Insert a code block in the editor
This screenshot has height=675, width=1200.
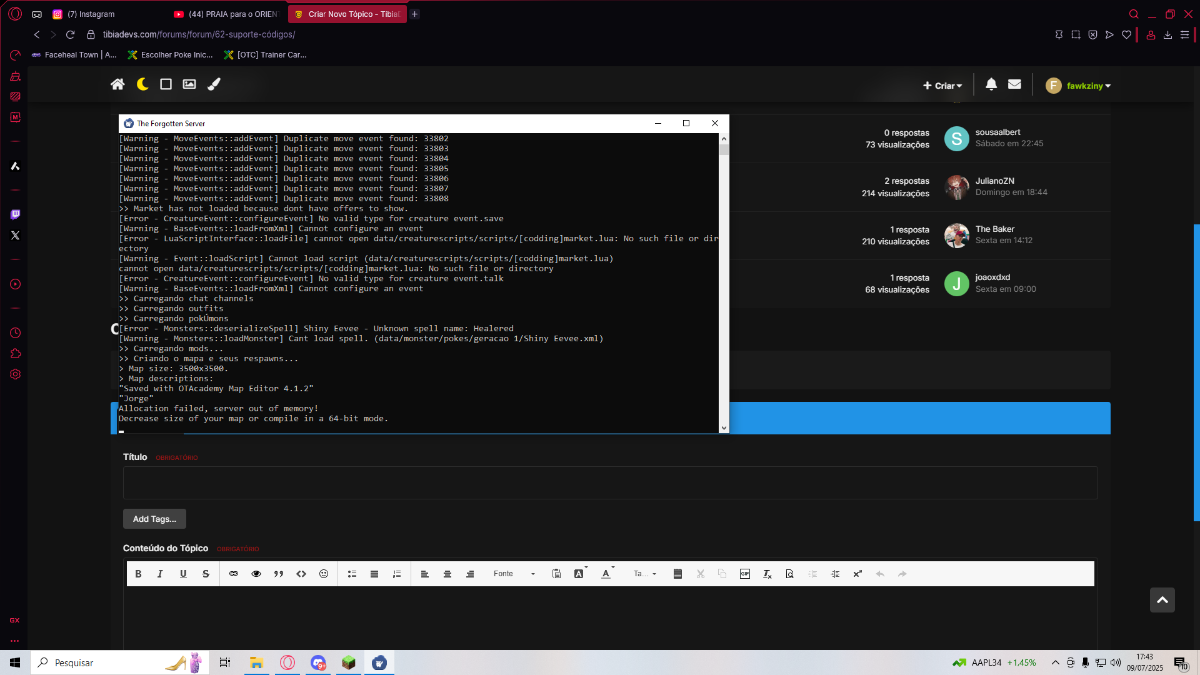(x=301, y=574)
